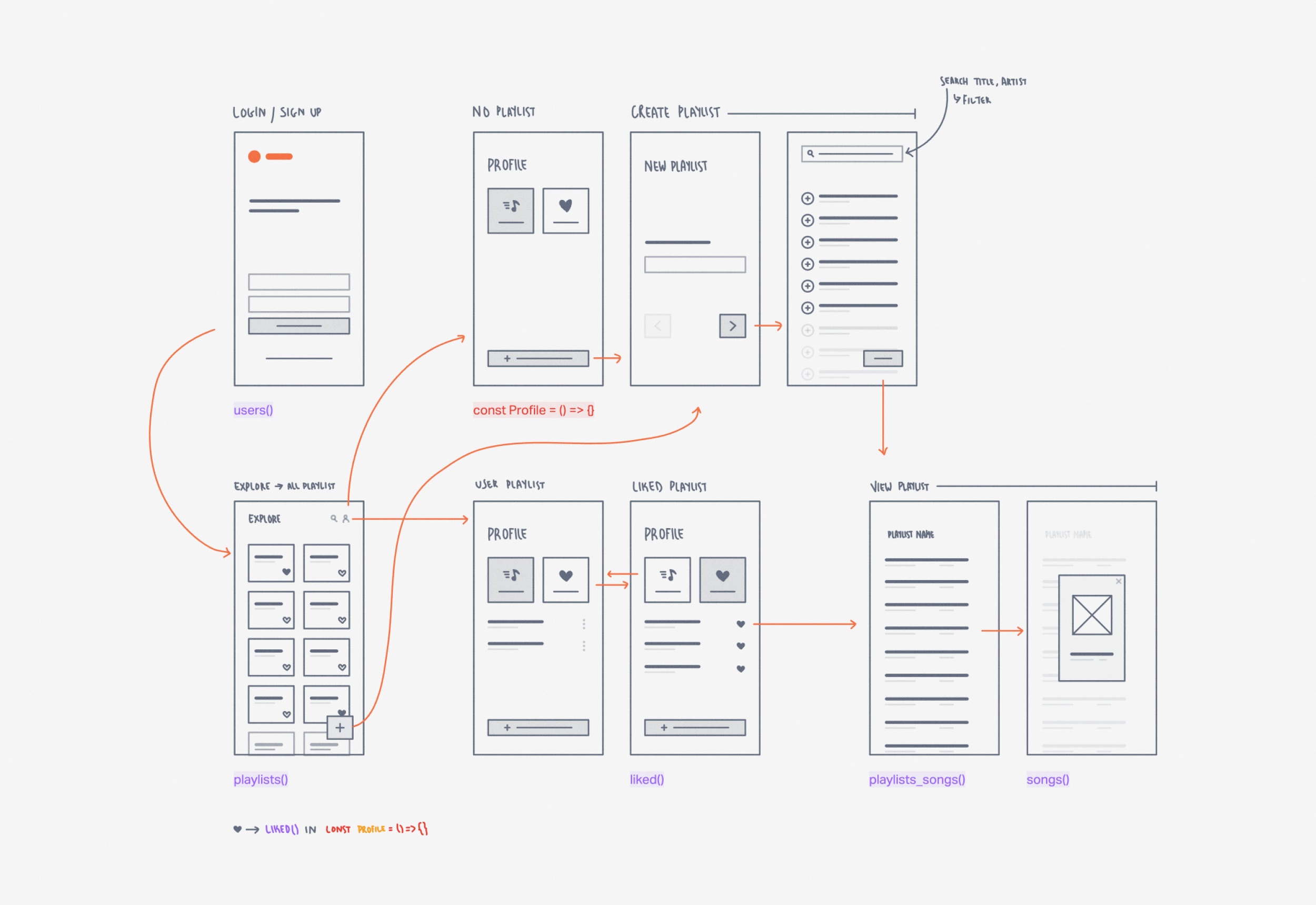Click the orange bar next to logo circle
The width and height of the screenshot is (1316, 905).
[x=279, y=156]
